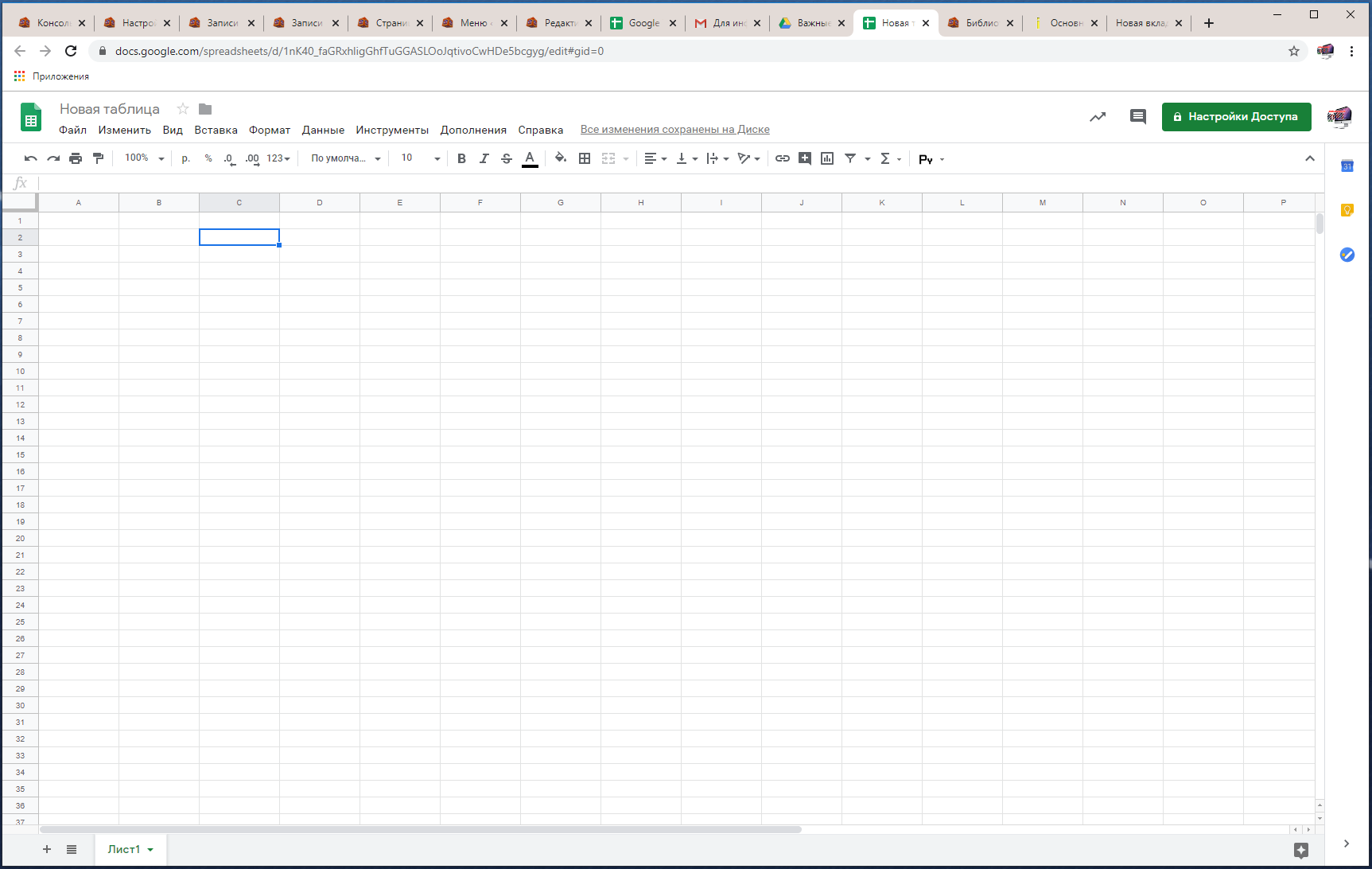
Task: Click the Insert chart icon
Action: 827,158
